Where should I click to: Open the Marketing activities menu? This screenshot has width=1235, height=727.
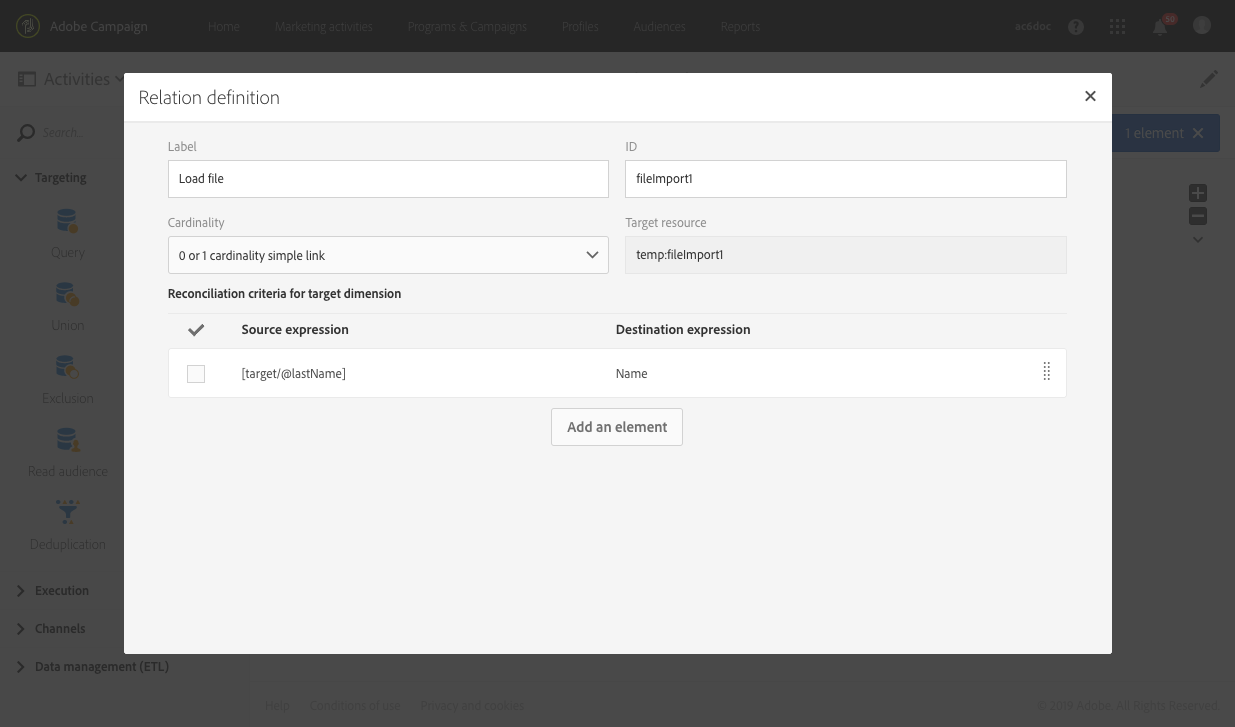click(x=324, y=27)
